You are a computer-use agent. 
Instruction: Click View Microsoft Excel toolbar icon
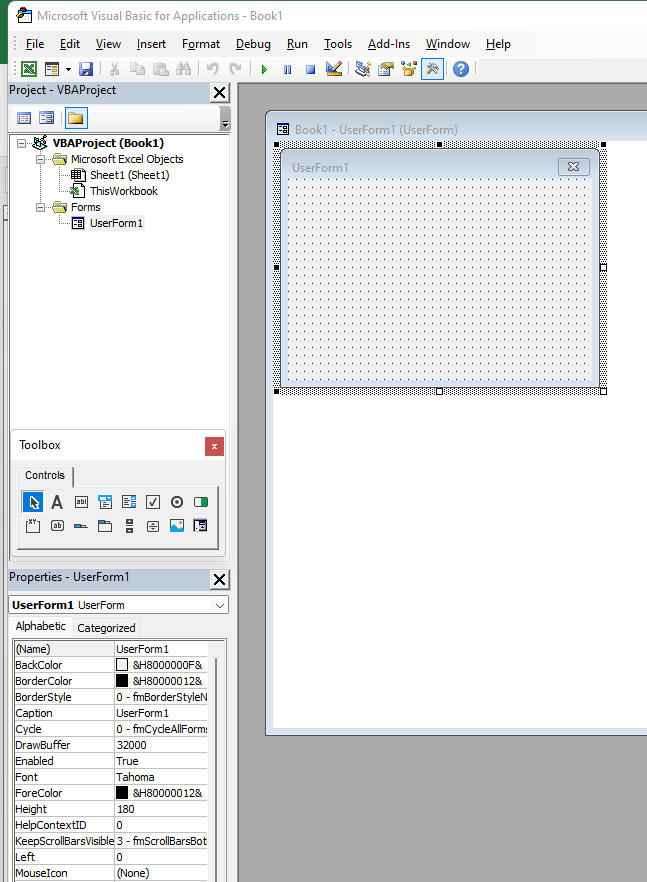[x=29, y=69]
